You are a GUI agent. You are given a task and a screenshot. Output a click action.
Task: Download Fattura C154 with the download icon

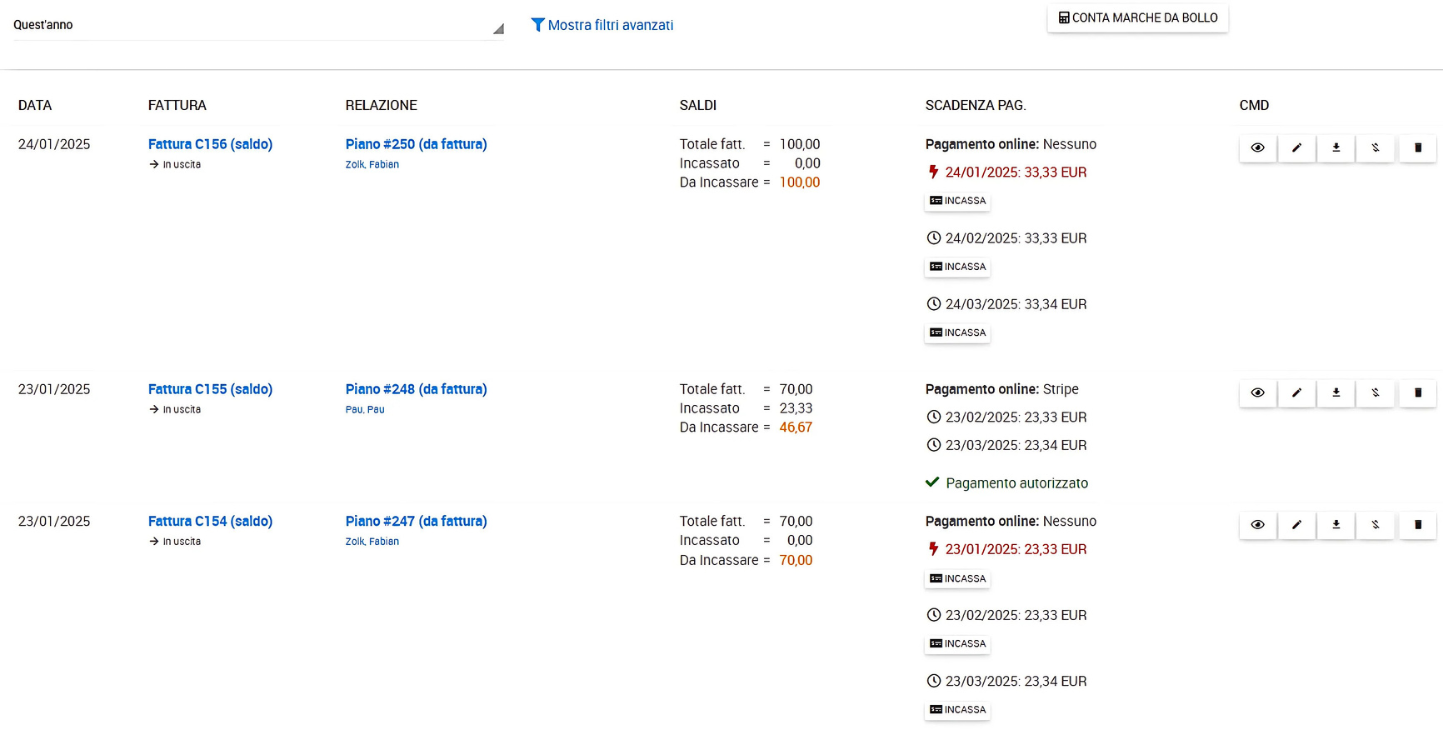(1336, 525)
